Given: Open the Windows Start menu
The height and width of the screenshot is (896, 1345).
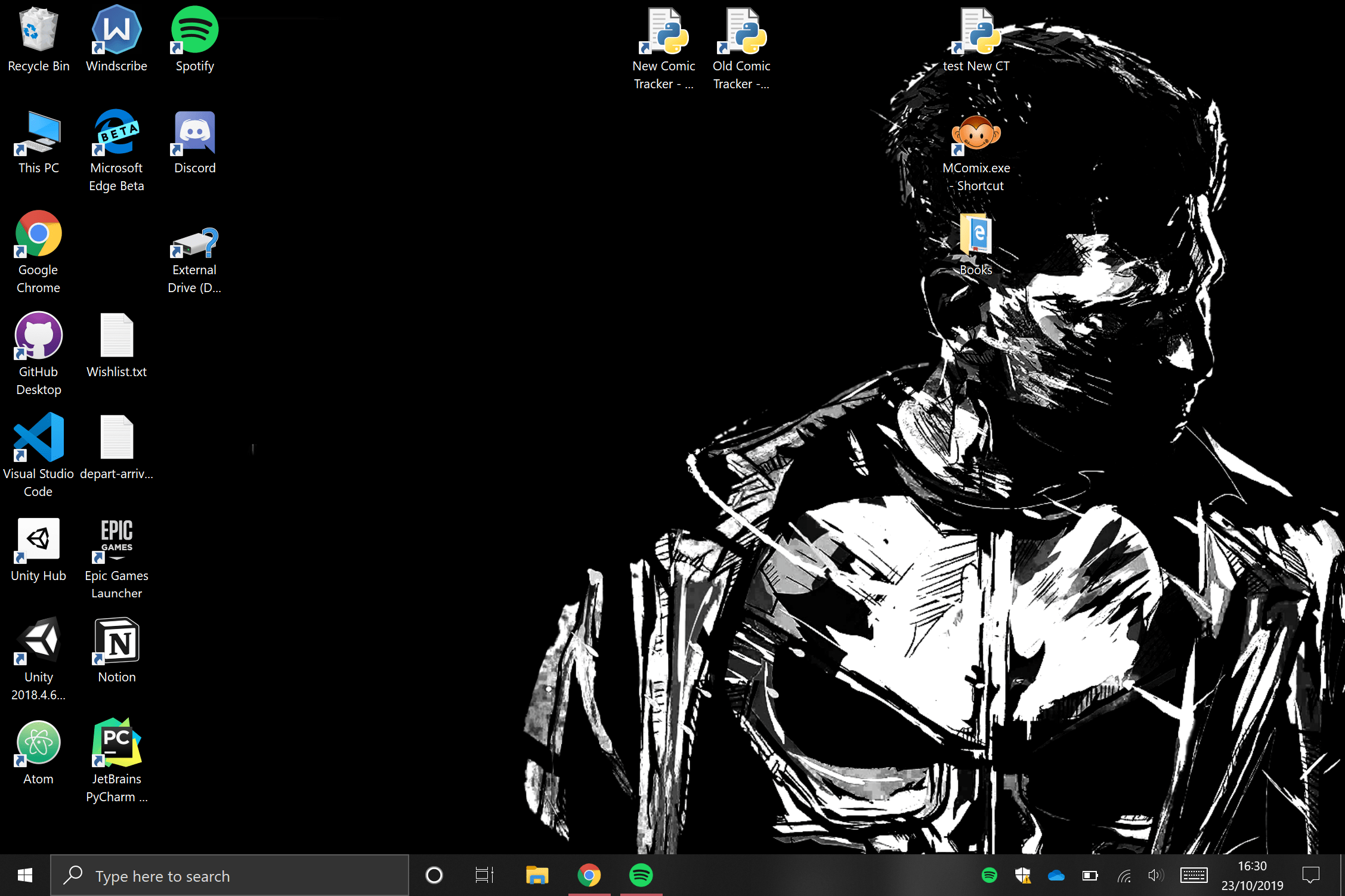Looking at the screenshot, I should pyautogui.click(x=24, y=875).
